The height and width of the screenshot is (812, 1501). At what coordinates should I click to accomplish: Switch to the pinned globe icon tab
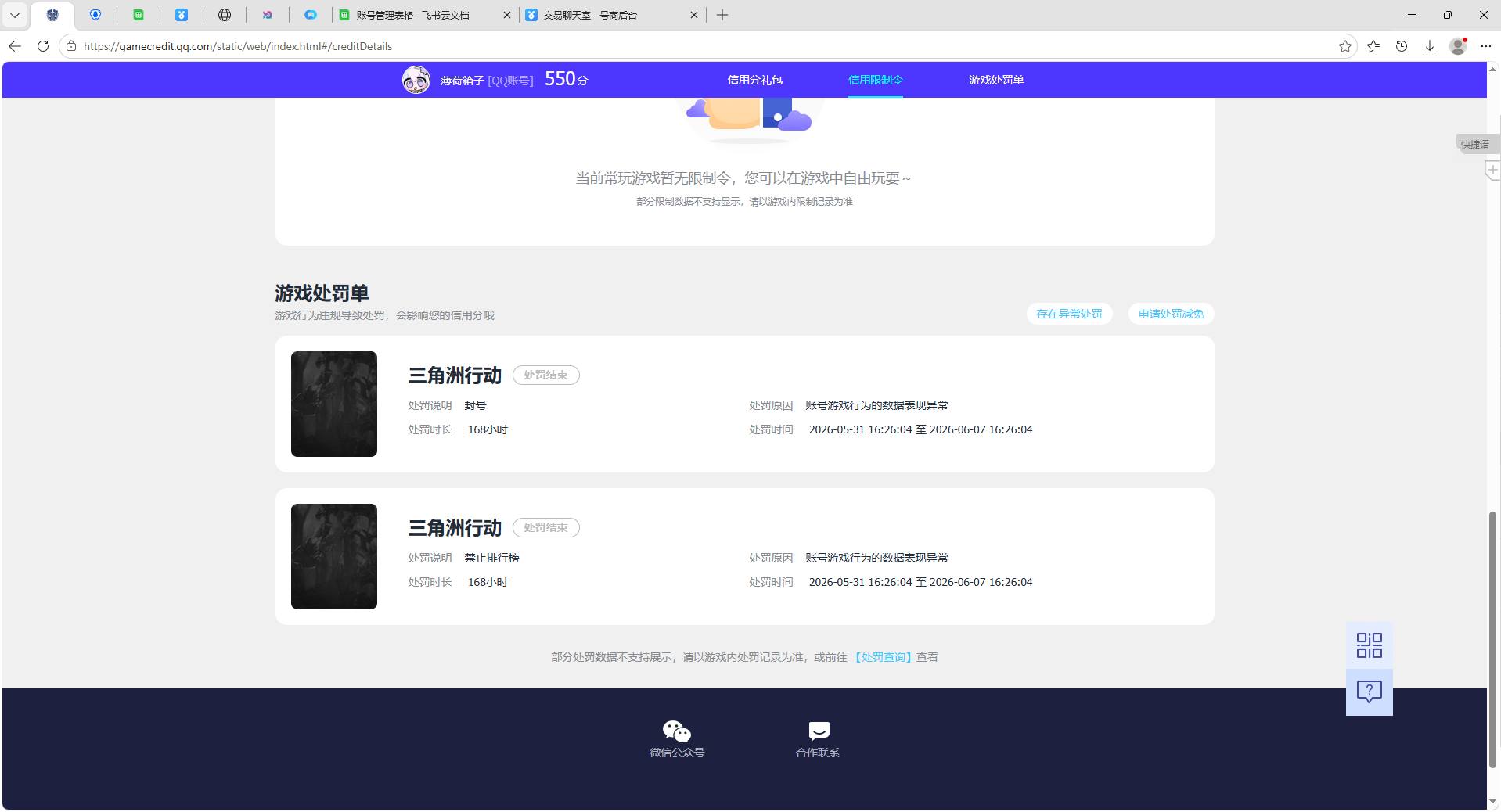225,15
